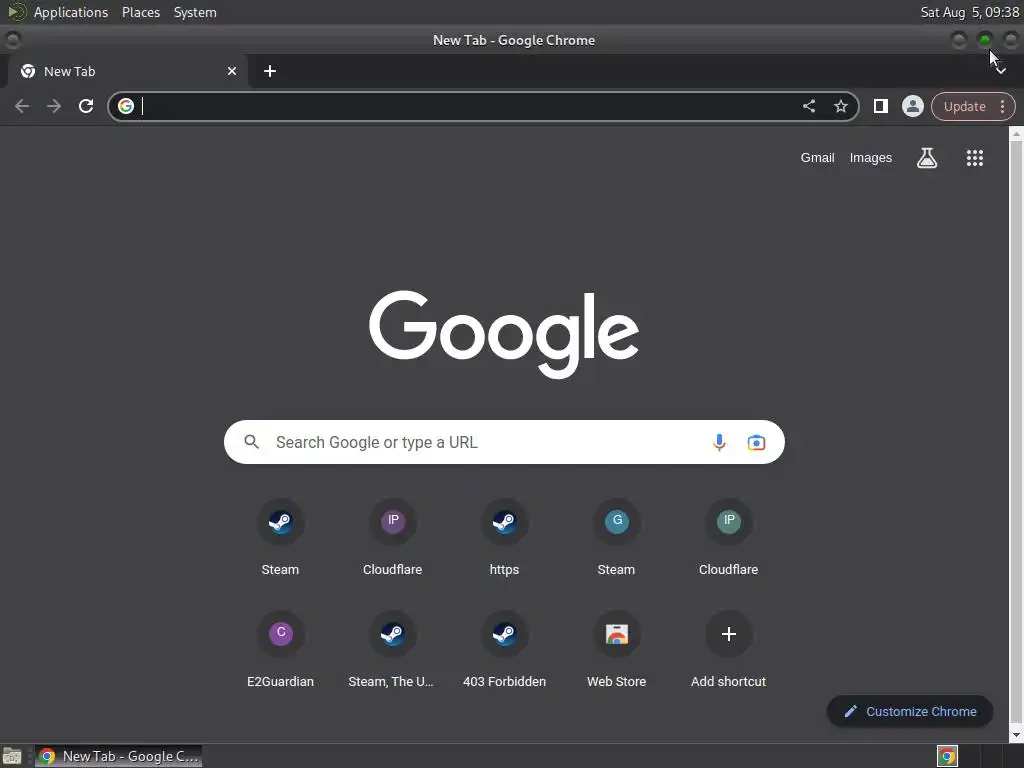The image size is (1024, 768).
Task: Go forward using the forward arrow
Action: coord(54,106)
